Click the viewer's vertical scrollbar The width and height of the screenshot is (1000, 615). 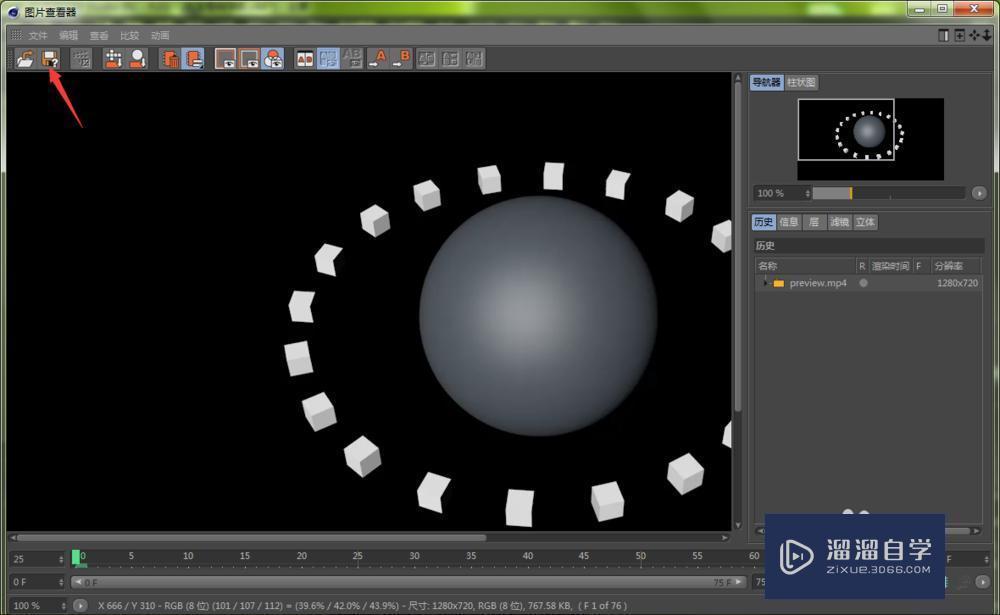[738, 246]
